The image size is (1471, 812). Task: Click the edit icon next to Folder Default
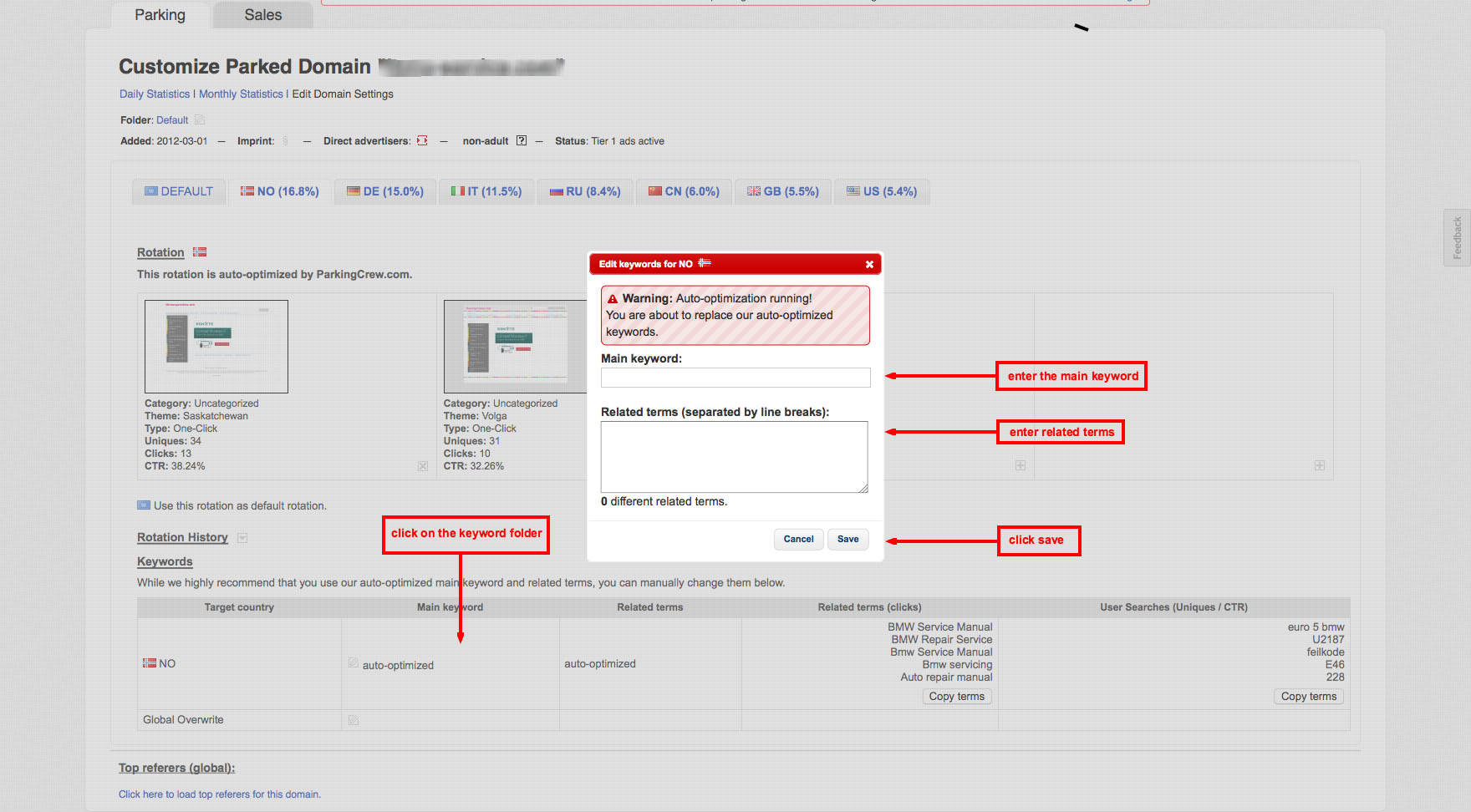(x=200, y=120)
